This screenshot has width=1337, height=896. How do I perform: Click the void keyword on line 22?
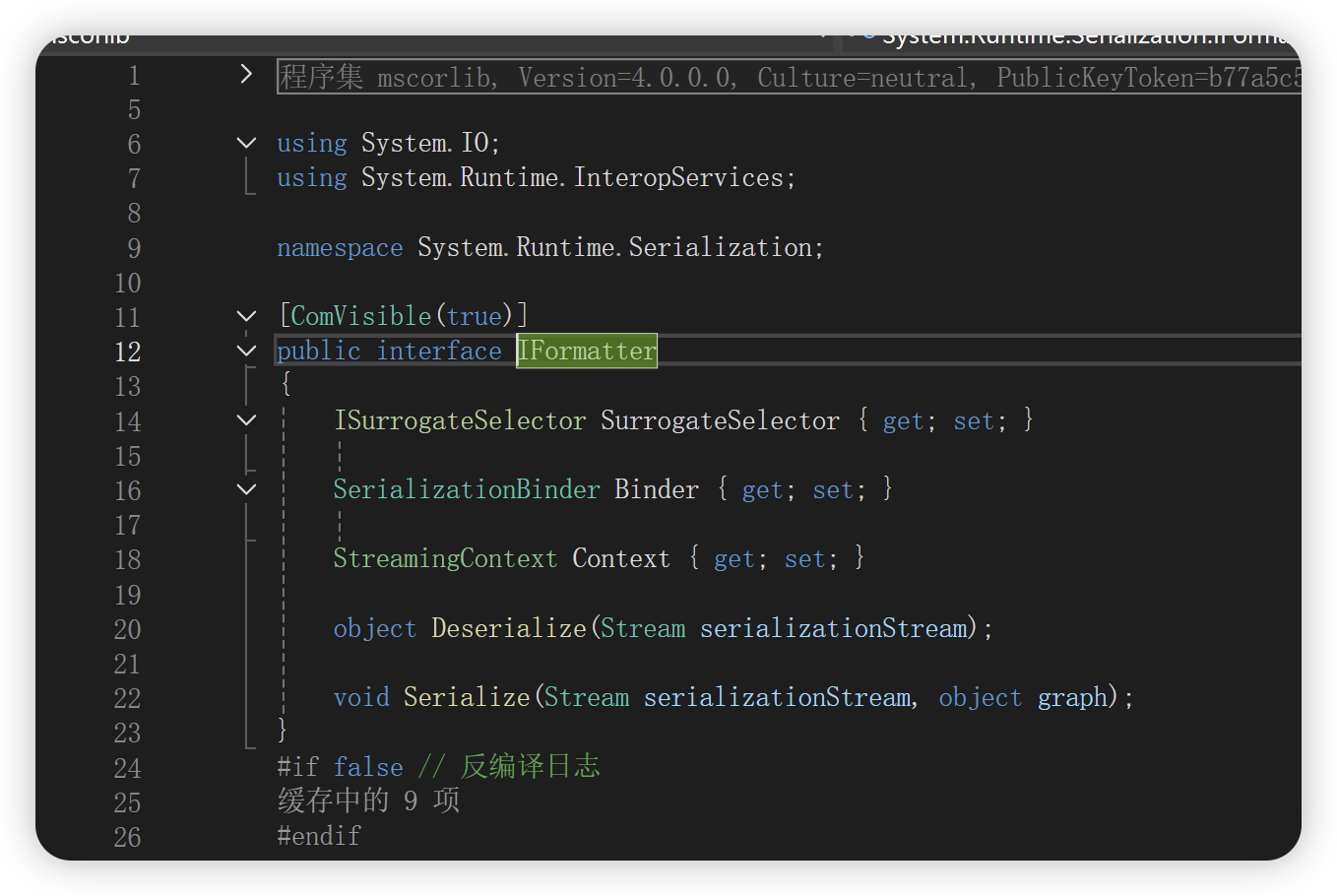[361, 697]
